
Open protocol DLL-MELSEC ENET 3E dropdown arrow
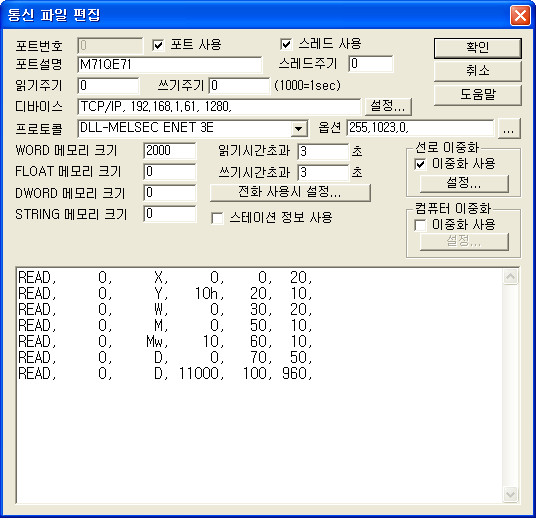coord(298,129)
